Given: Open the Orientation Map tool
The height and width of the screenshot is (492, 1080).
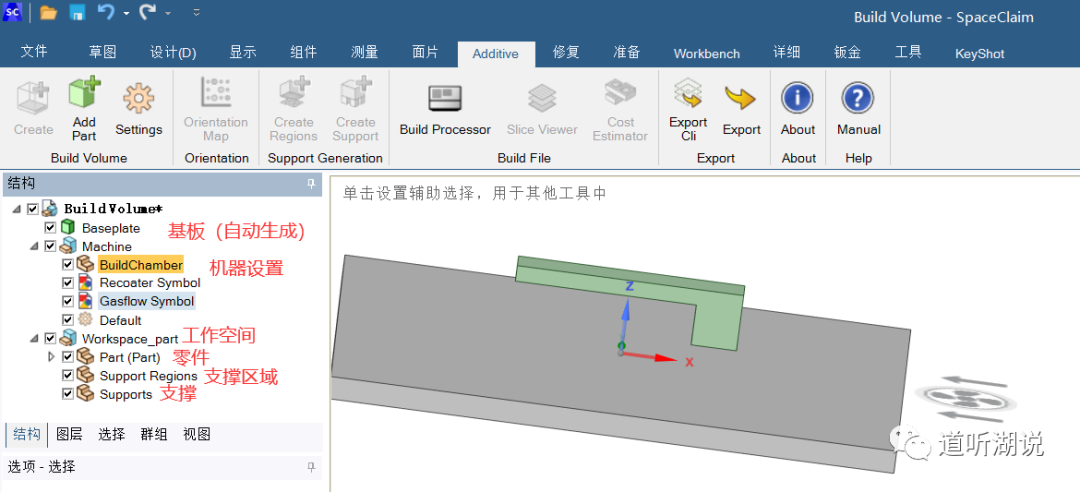Looking at the screenshot, I should (x=216, y=94).
